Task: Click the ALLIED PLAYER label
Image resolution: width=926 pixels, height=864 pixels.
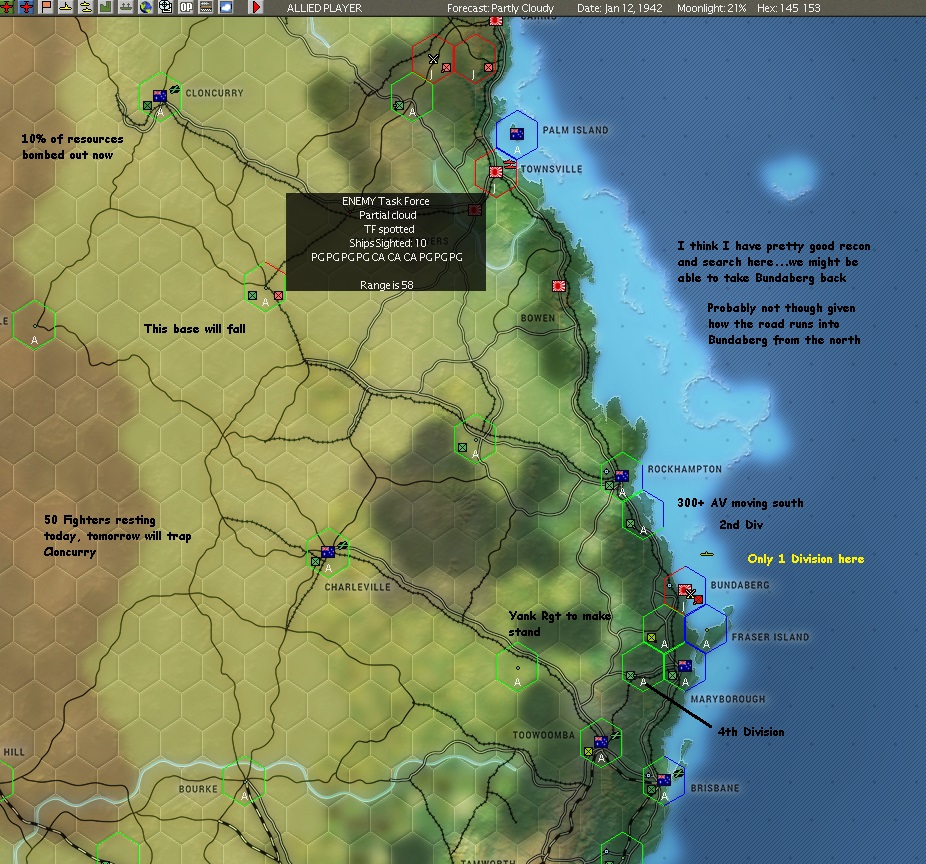Action: click(324, 8)
